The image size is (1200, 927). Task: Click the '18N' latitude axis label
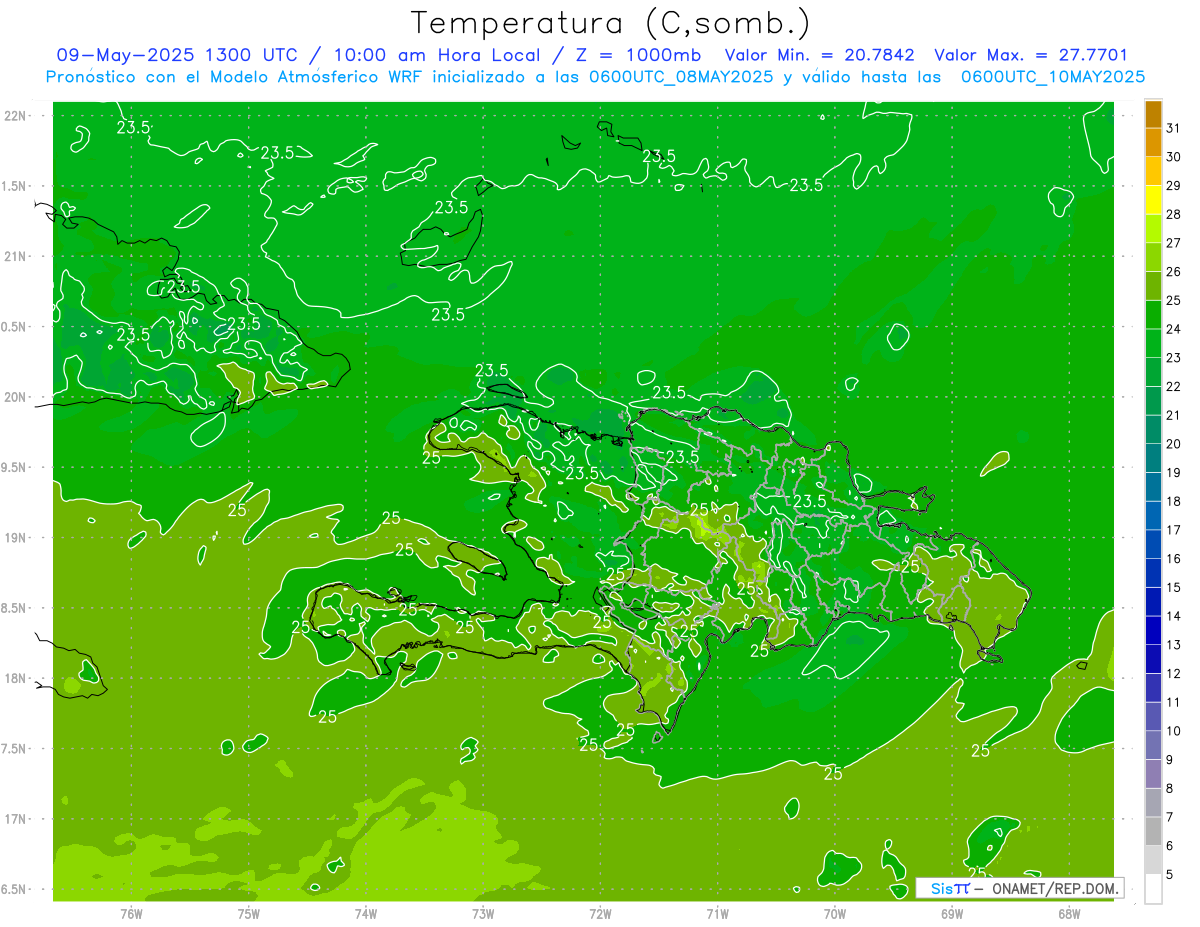pyautogui.click(x=16, y=679)
